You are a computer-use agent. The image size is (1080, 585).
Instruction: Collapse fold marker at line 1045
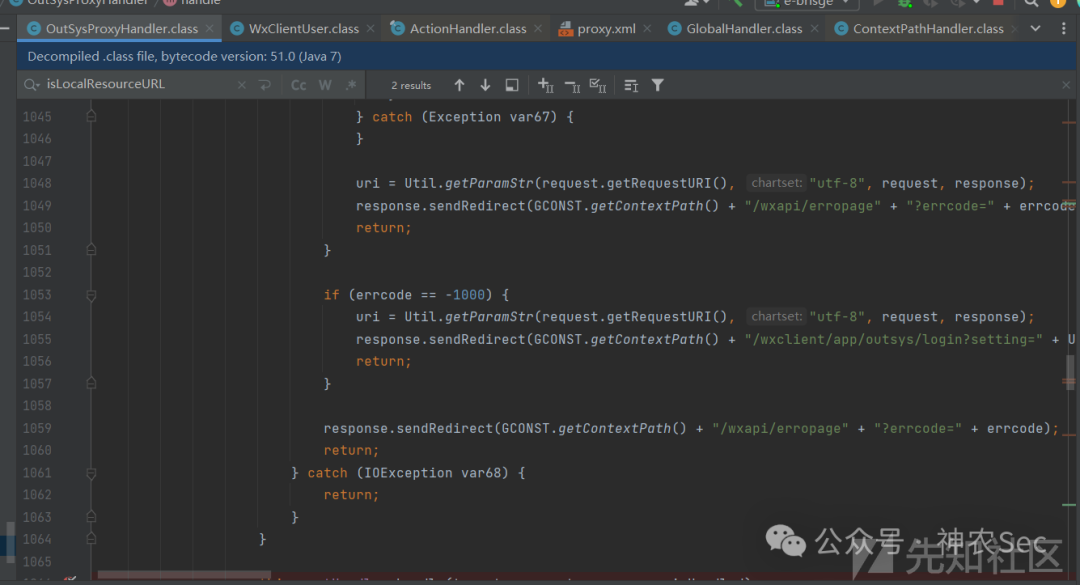(x=91, y=116)
